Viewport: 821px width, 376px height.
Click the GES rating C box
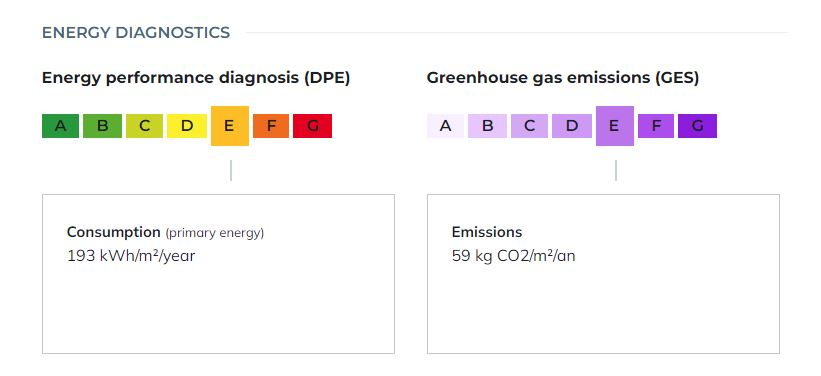tap(529, 126)
